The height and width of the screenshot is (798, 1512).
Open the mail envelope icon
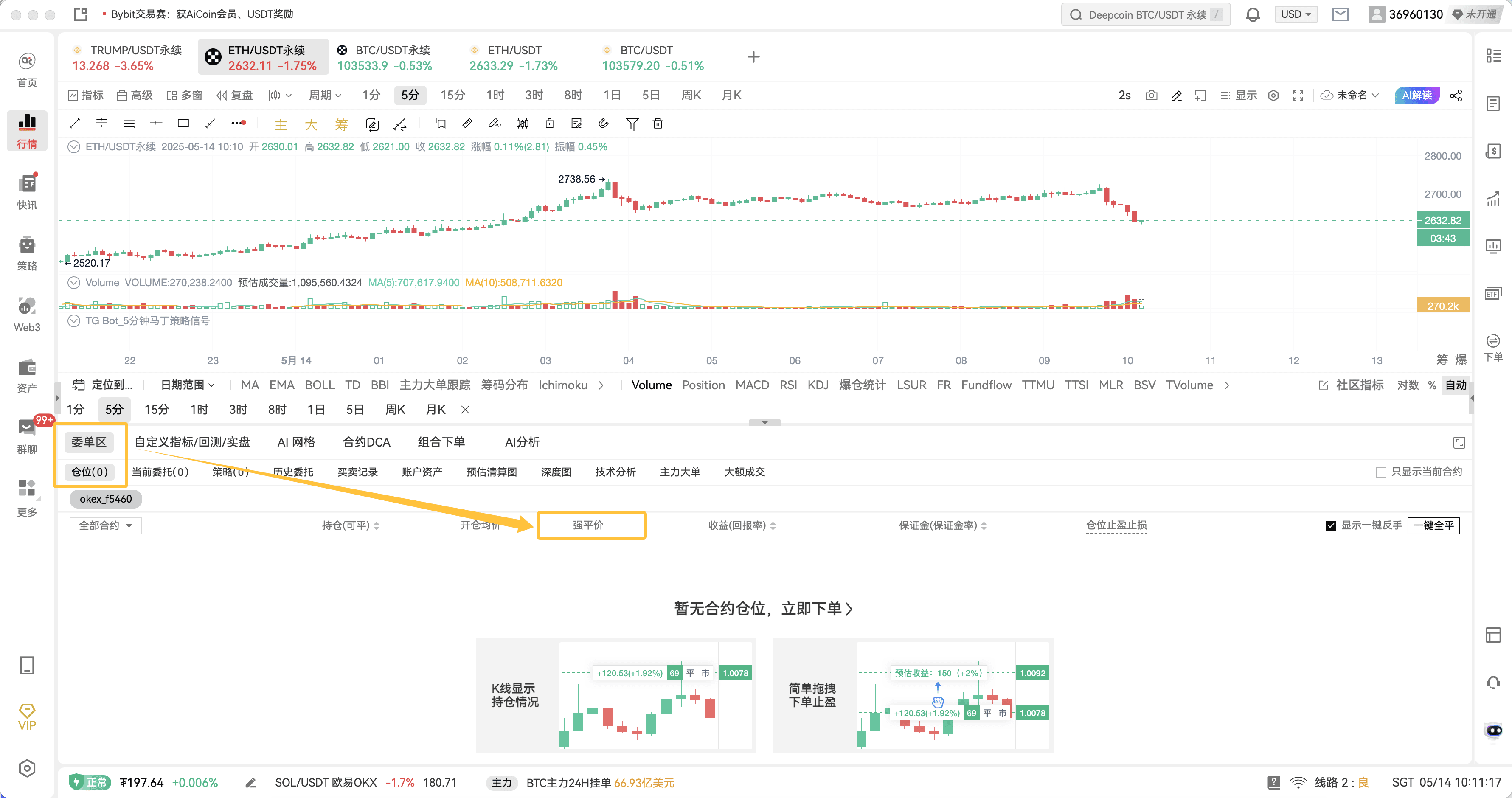click(x=1340, y=14)
